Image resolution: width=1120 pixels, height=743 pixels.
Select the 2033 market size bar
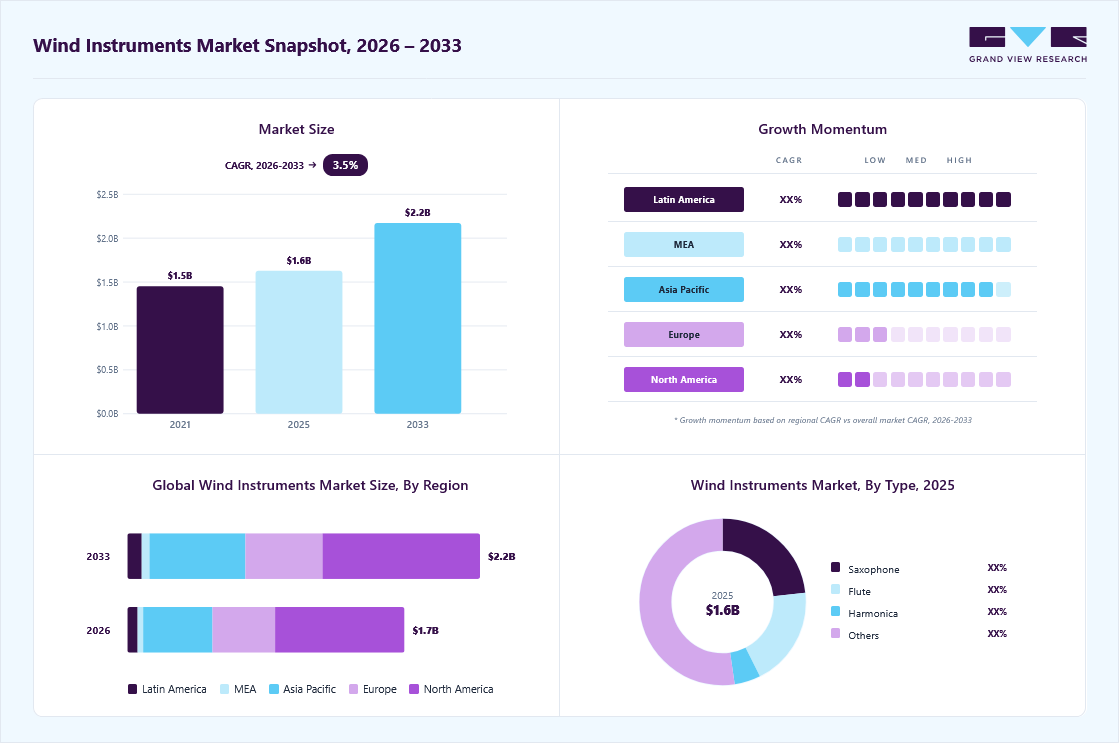point(418,319)
